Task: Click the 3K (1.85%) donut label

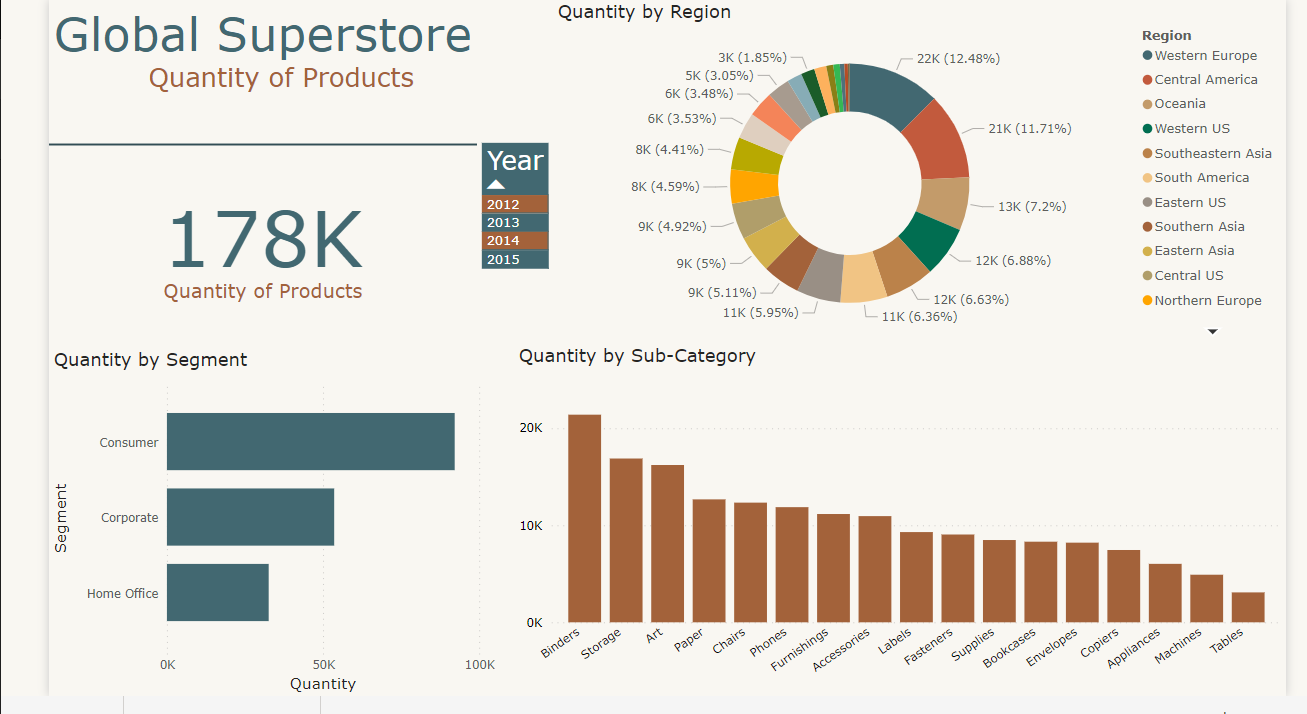Action: pos(752,57)
